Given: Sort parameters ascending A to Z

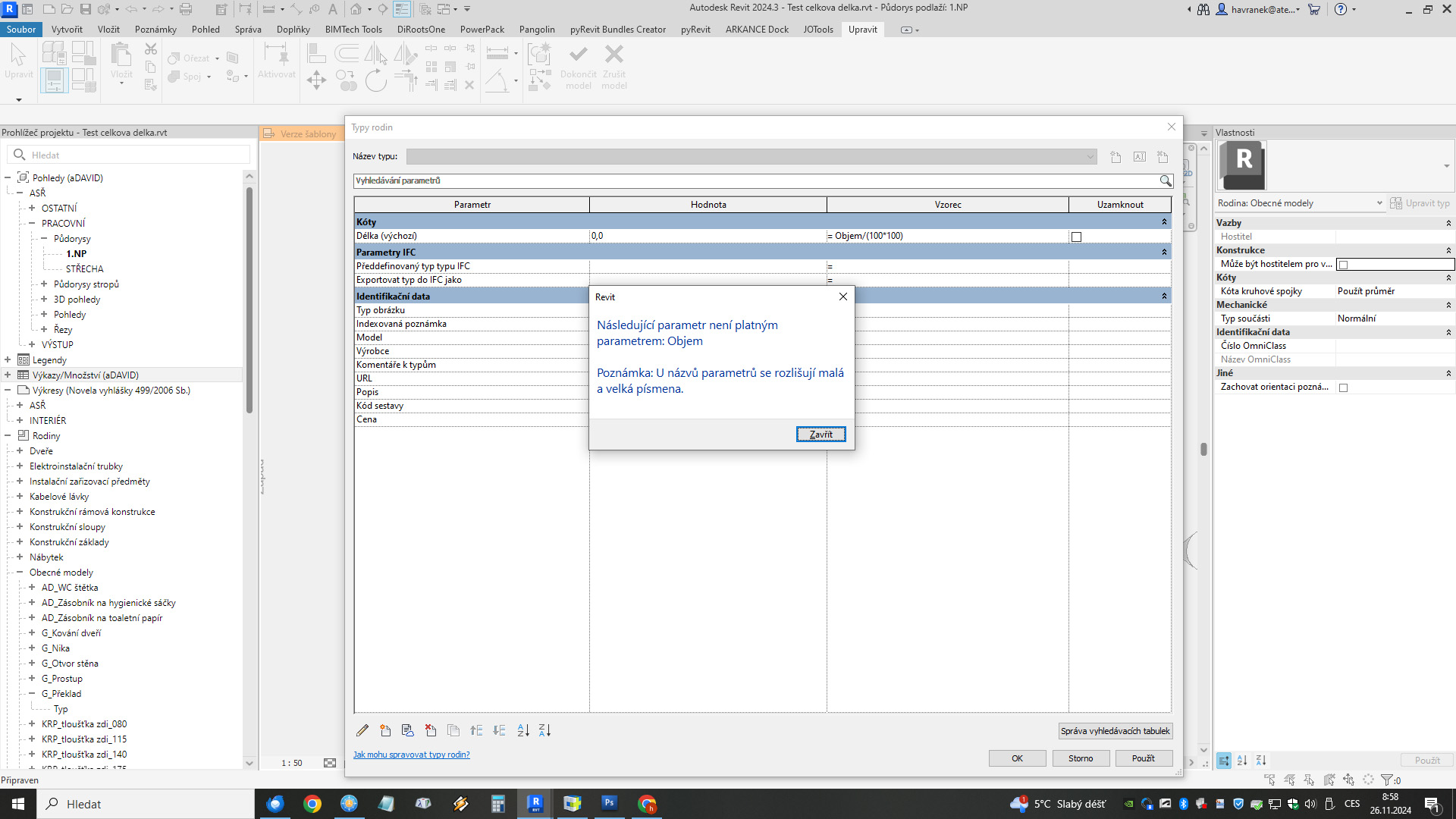Looking at the screenshot, I should pyautogui.click(x=523, y=730).
